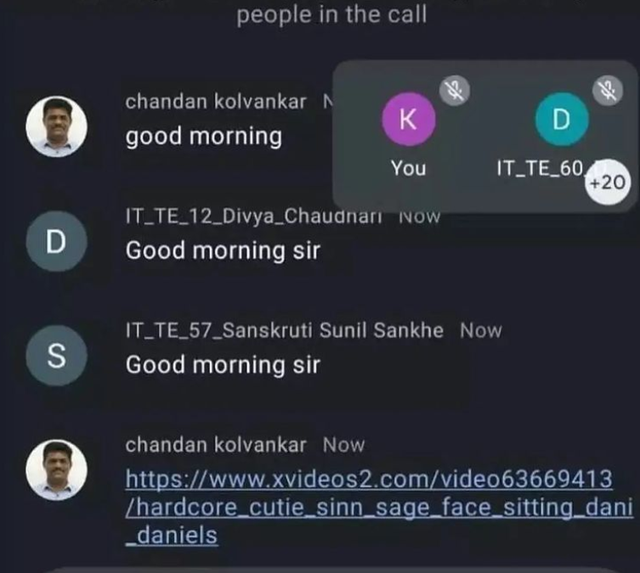This screenshot has height=573, width=640.
Task: Click the IT_TE_57_Sanskruti Sunil Sankhe sender name
Action: click(284, 330)
